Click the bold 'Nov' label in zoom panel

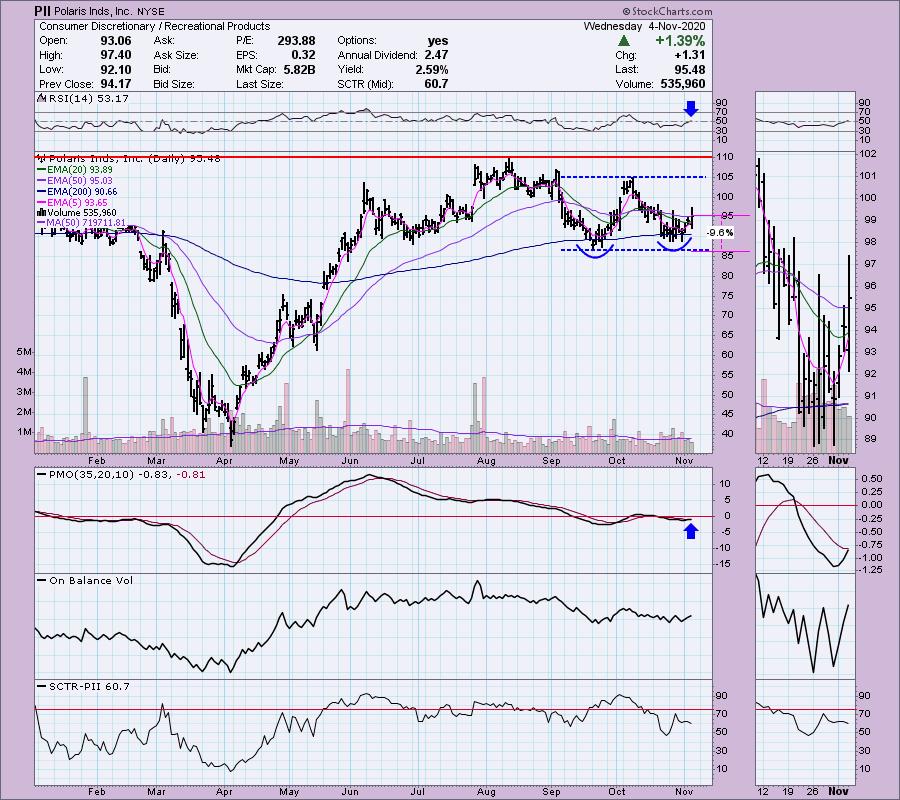tap(838, 461)
